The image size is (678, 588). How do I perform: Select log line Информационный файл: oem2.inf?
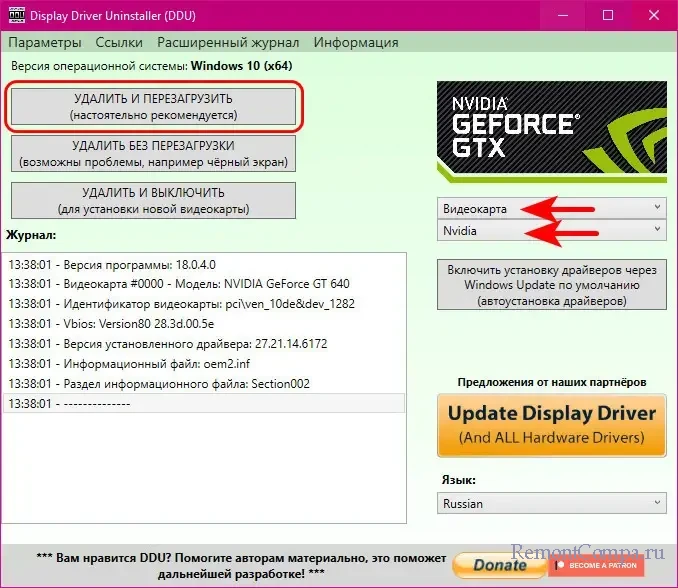pyautogui.click(x=204, y=364)
